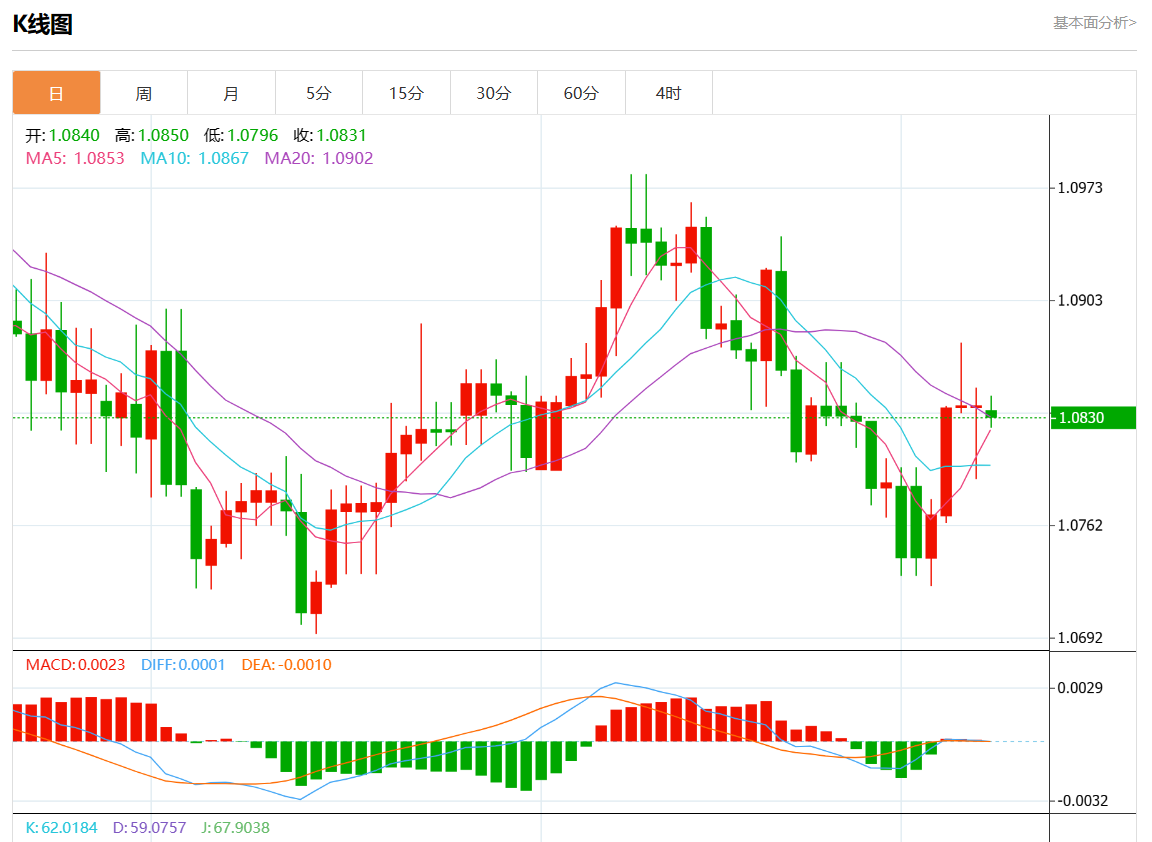Click the 收:1.0831 close price value
The width and height of the screenshot is (1152, 842).
tap(330, 135)
